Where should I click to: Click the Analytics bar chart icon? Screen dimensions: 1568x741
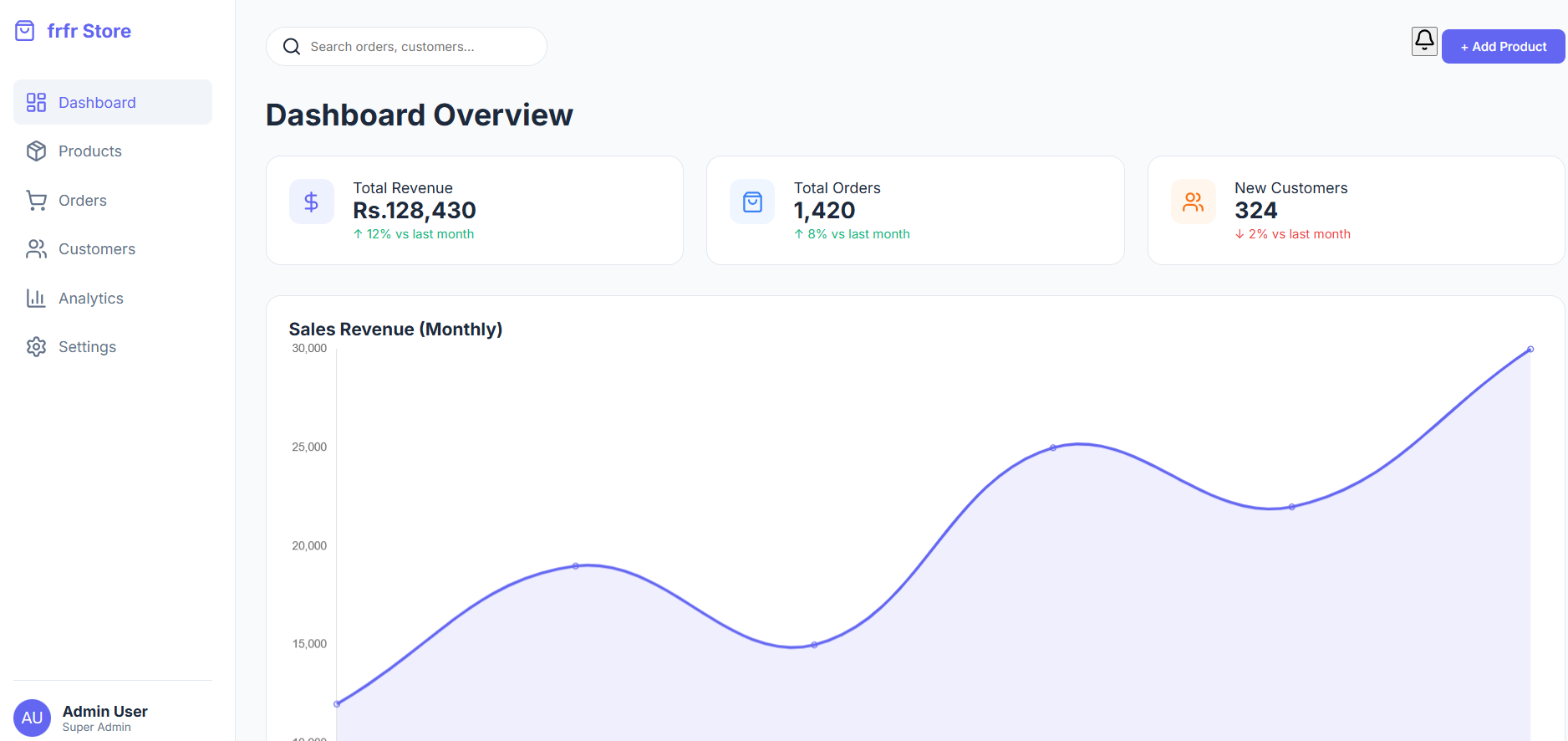[36, 299]
